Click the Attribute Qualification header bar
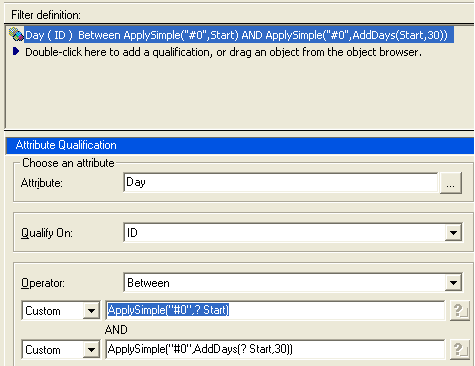This screenshot has height=366, width=475. pos(240,145)
